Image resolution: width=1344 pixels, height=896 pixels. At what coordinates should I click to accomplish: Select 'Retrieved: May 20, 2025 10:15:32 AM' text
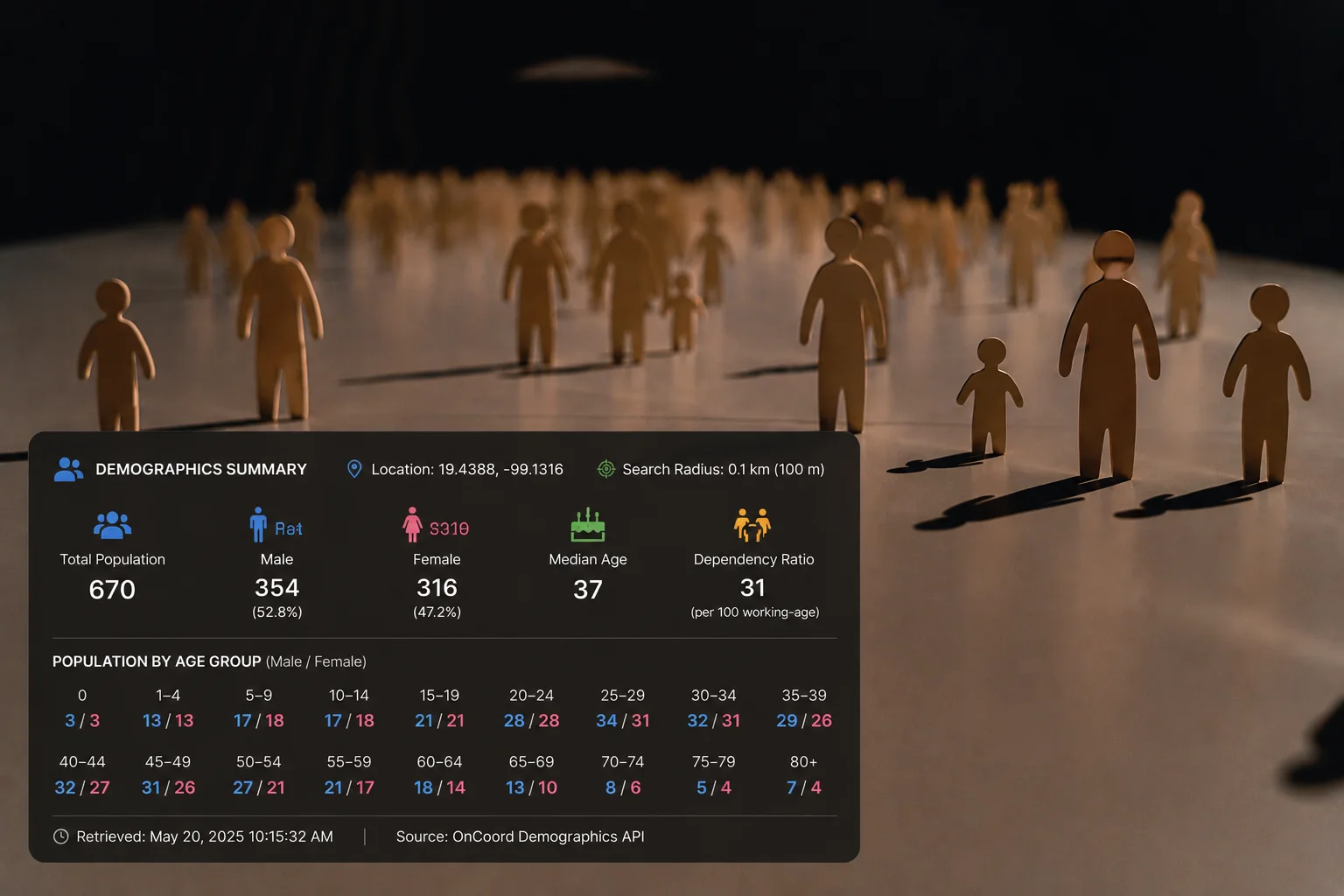click(205, 836)
